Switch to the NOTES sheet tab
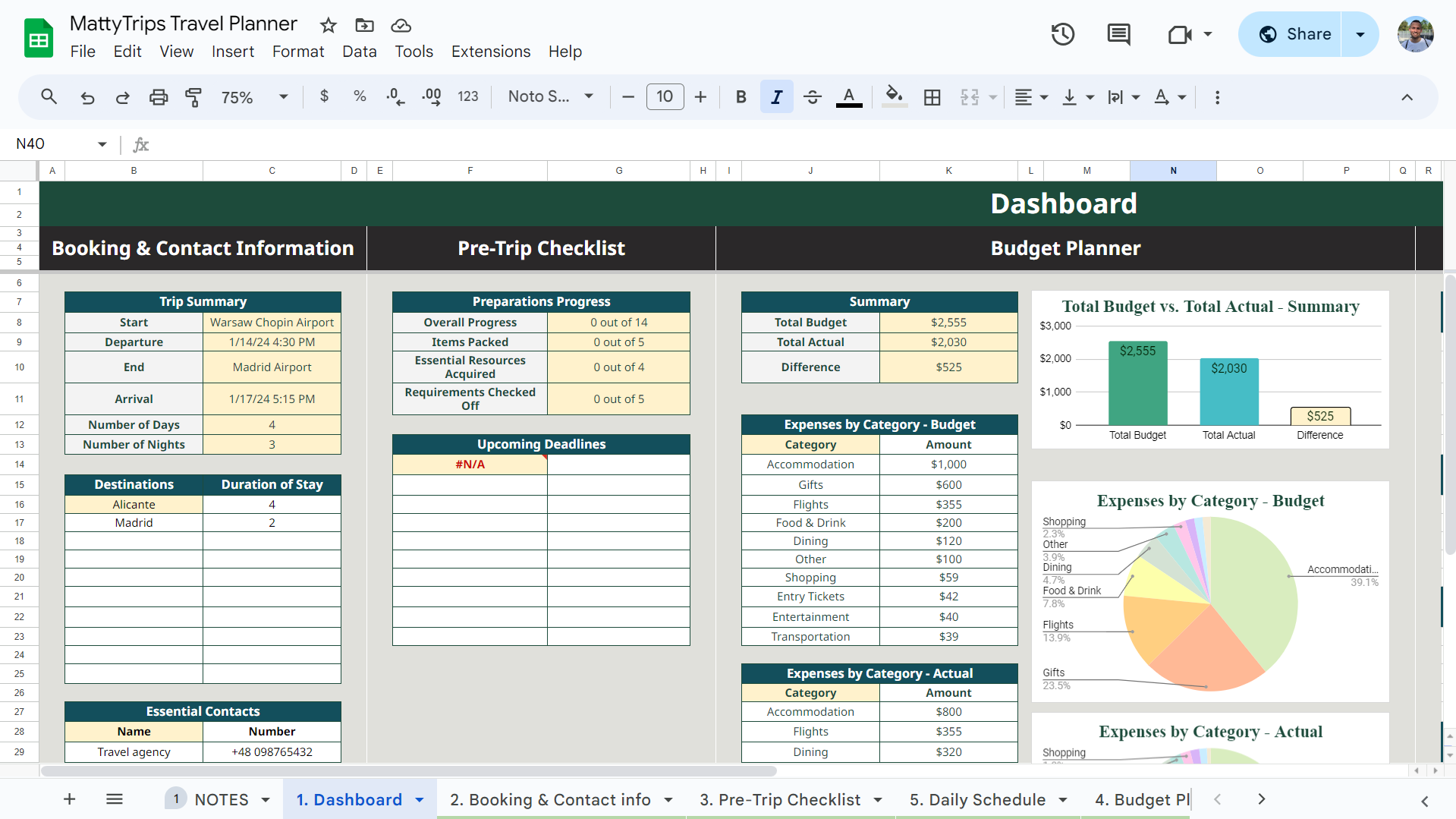Image resolution: width=1456 pixels, height=819 pixels. (222, 800)
